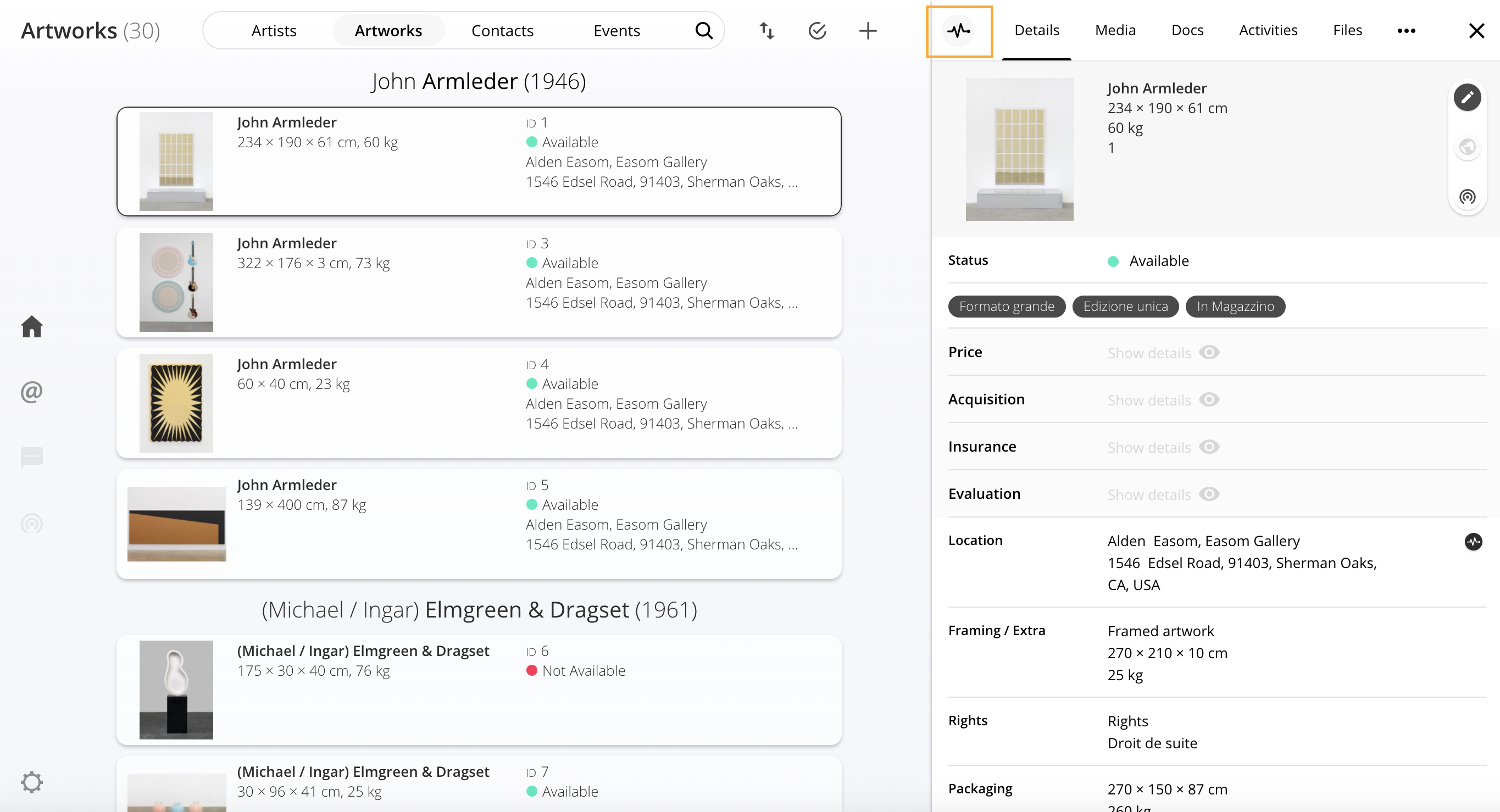
Task: Open the Media tab
Action: (1115, 30)
